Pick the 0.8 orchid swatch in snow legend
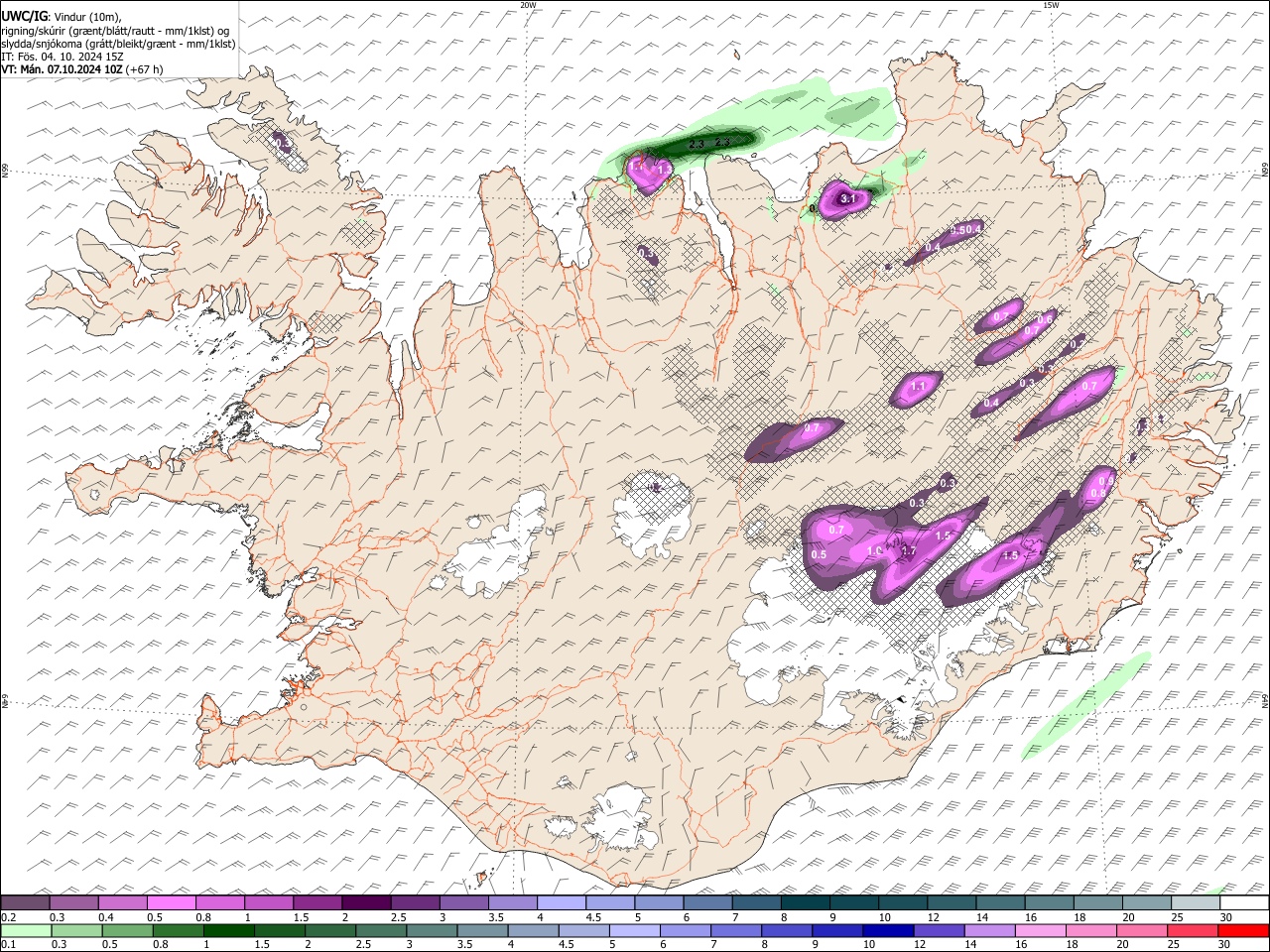Viewport: 1270px width, 952px height. 219,902
